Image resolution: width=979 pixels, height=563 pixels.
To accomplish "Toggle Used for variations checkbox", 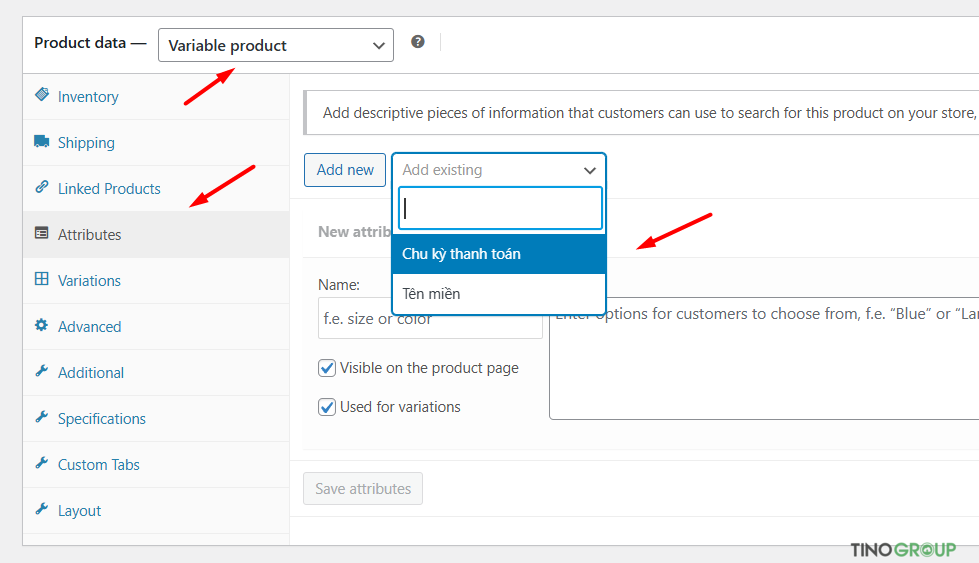I will (327, 407).
